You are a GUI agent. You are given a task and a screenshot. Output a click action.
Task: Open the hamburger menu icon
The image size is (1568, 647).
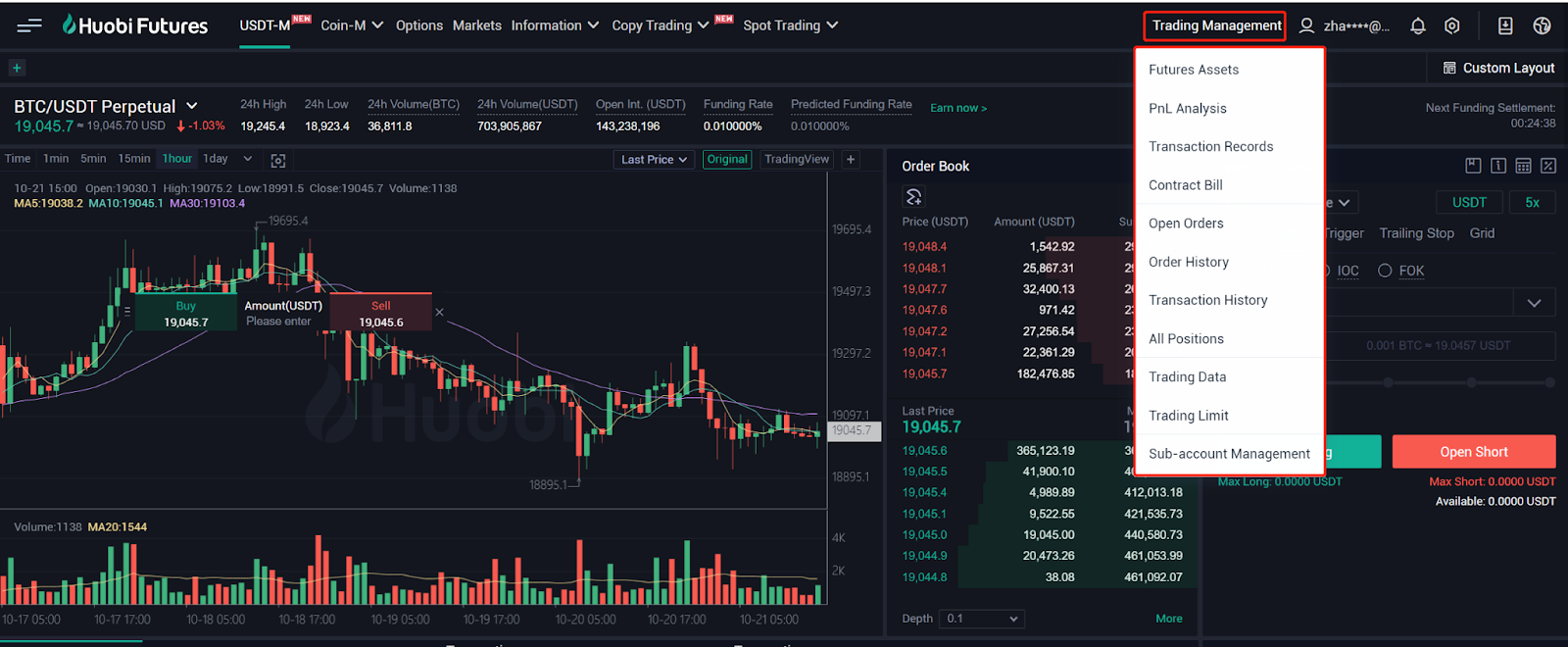tap(29, 25)
